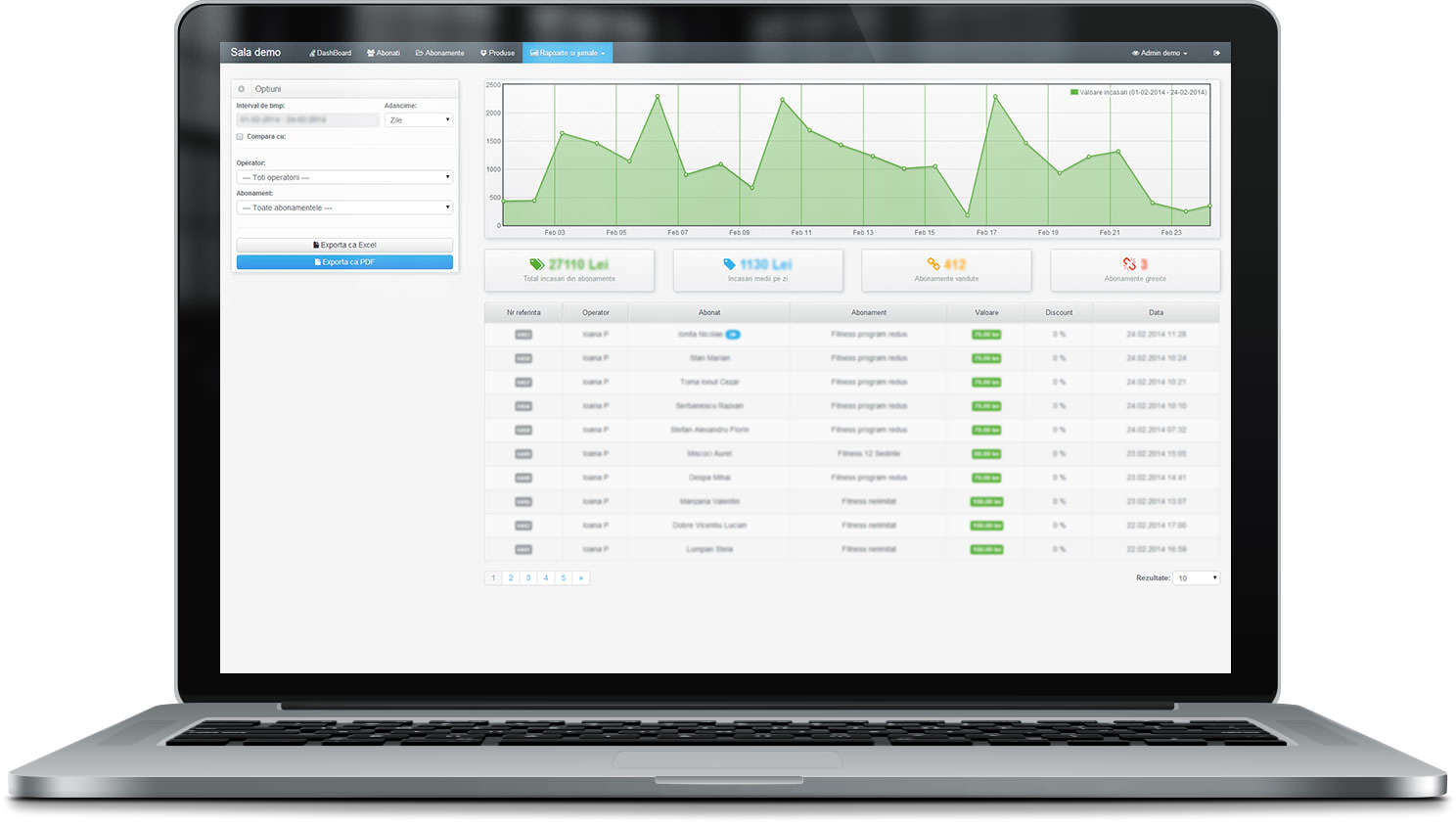Screen dimensions: 1456x826
Task: Enable the Compara cu checkbox
Action: click(x=240, y=137)
